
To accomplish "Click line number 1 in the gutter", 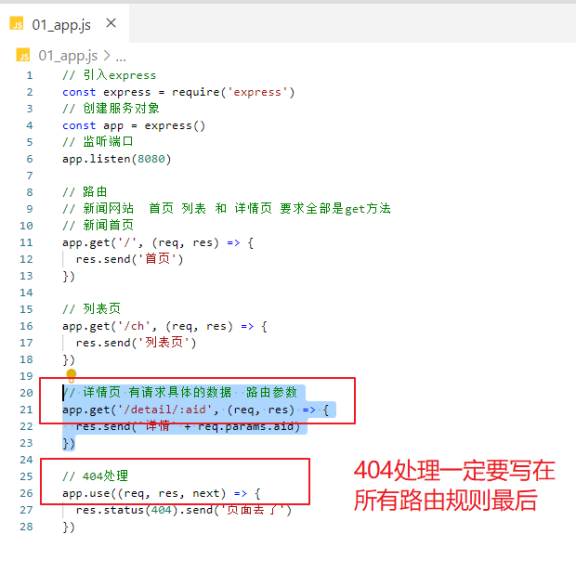I will (29, 76).
